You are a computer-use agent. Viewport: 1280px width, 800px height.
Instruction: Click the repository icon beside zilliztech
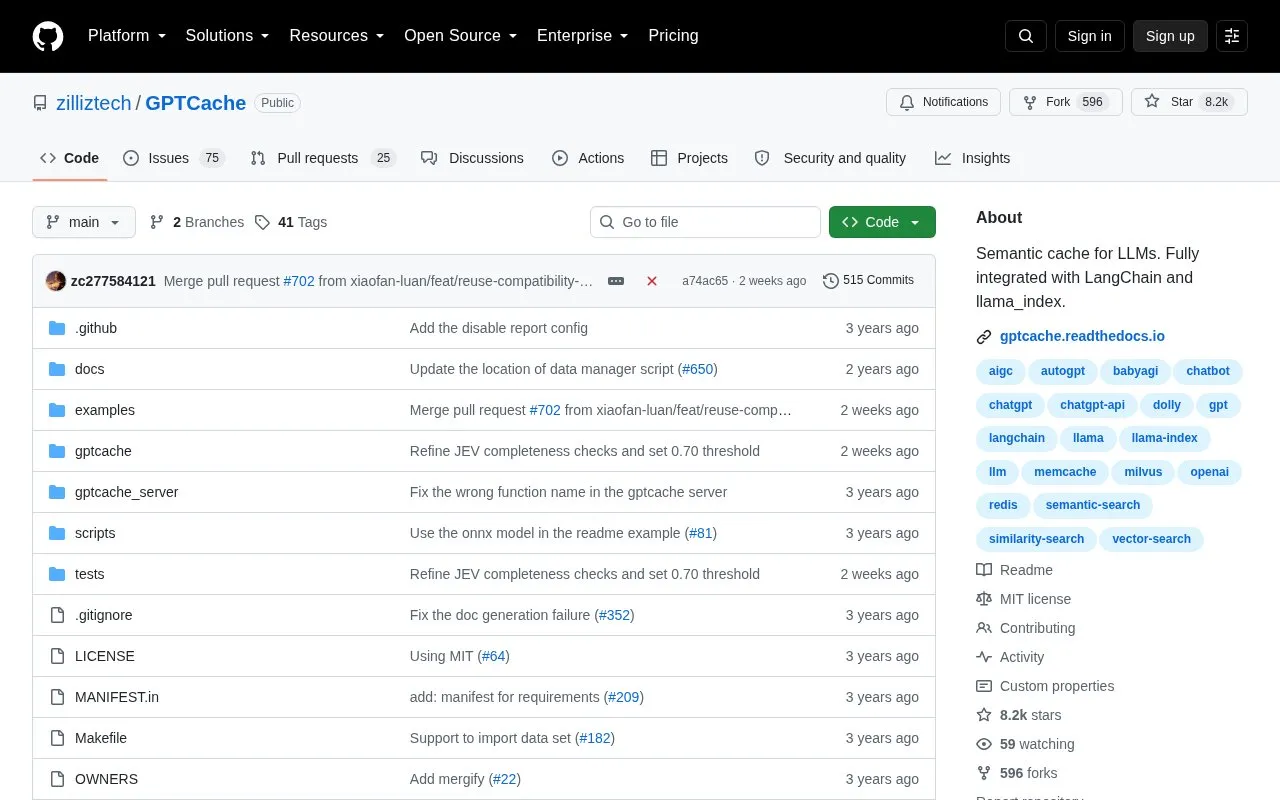coord(40,103)
